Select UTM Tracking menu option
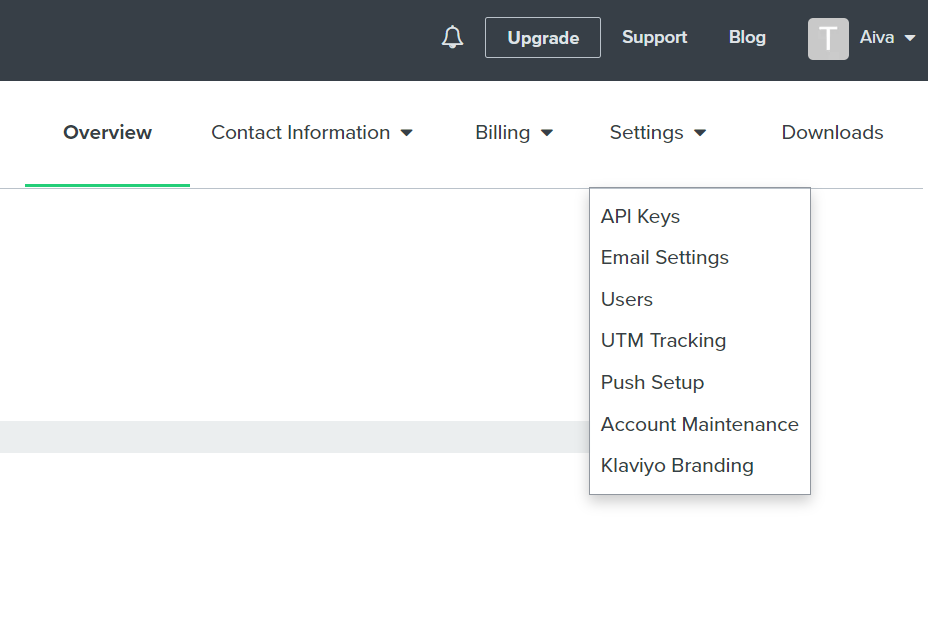Image resolution: width=928 pixels, height=626 pixels. pos(663,340)
